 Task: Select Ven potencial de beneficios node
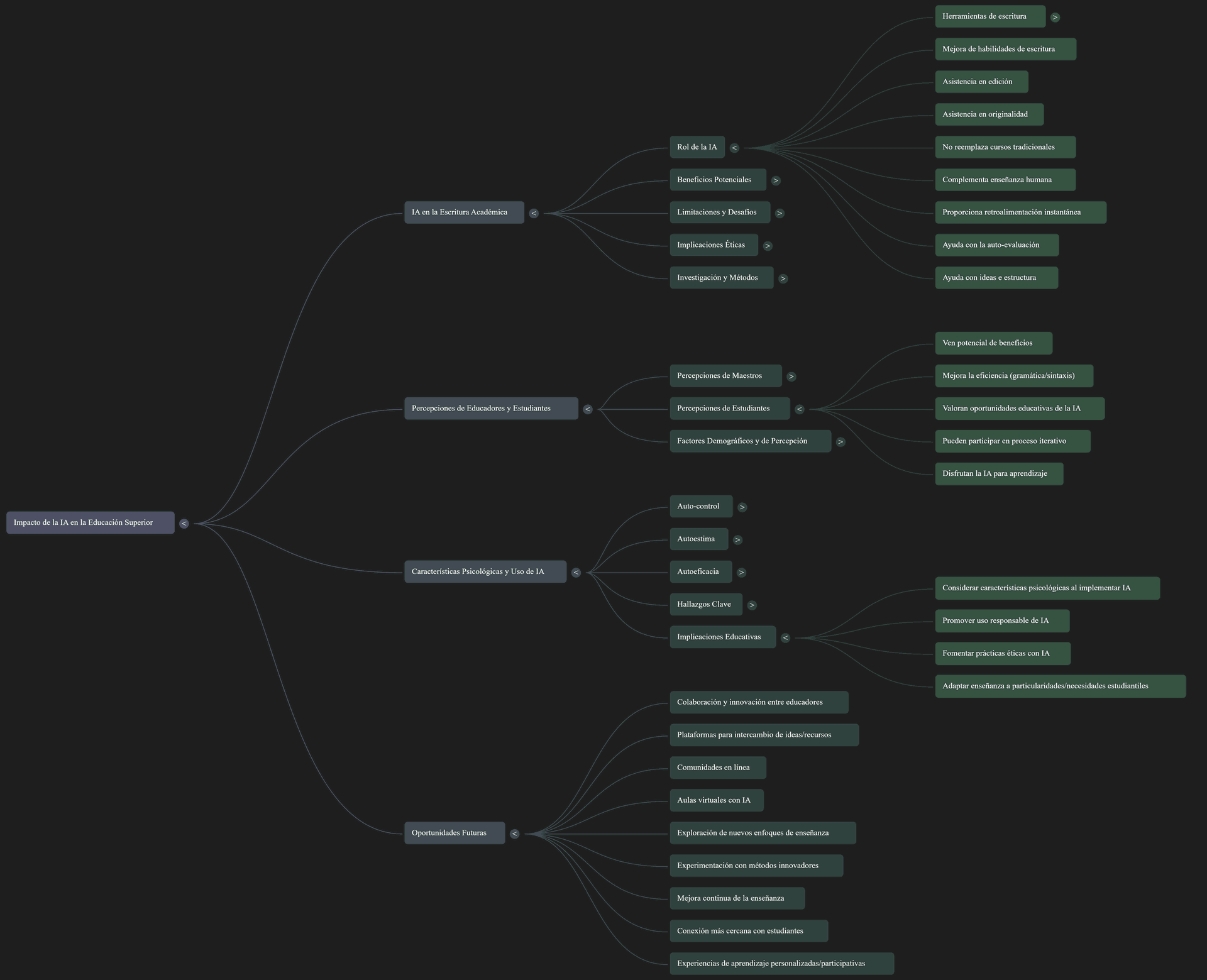(994, 343)
